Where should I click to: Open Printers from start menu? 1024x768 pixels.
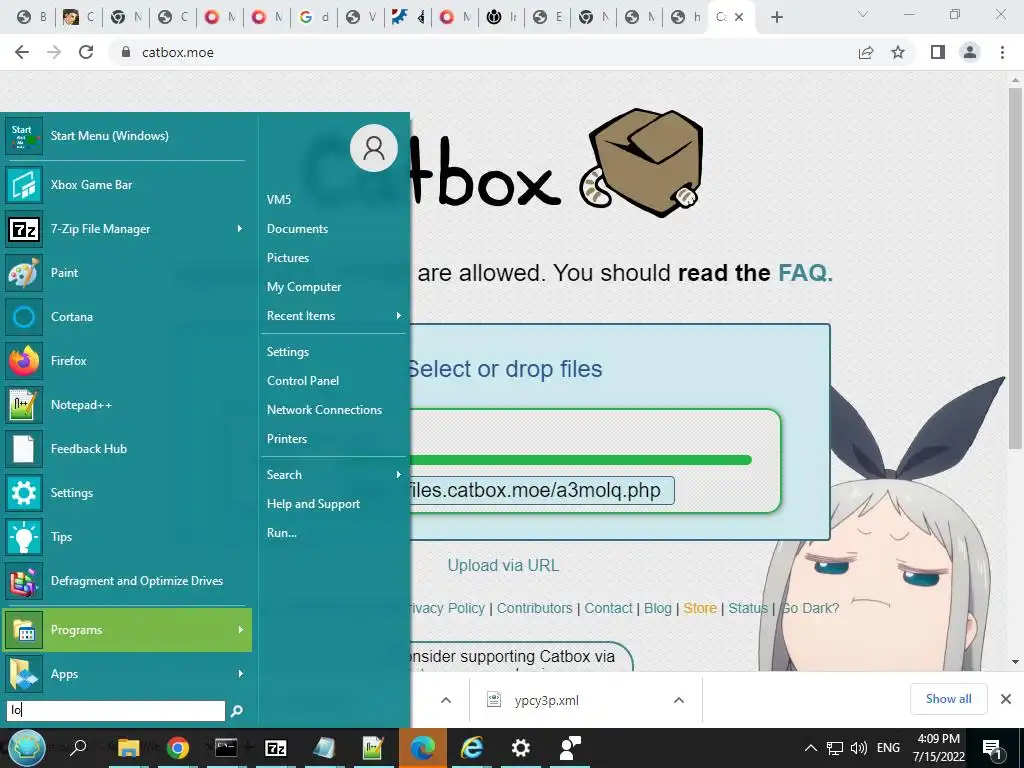coord(287,439)
